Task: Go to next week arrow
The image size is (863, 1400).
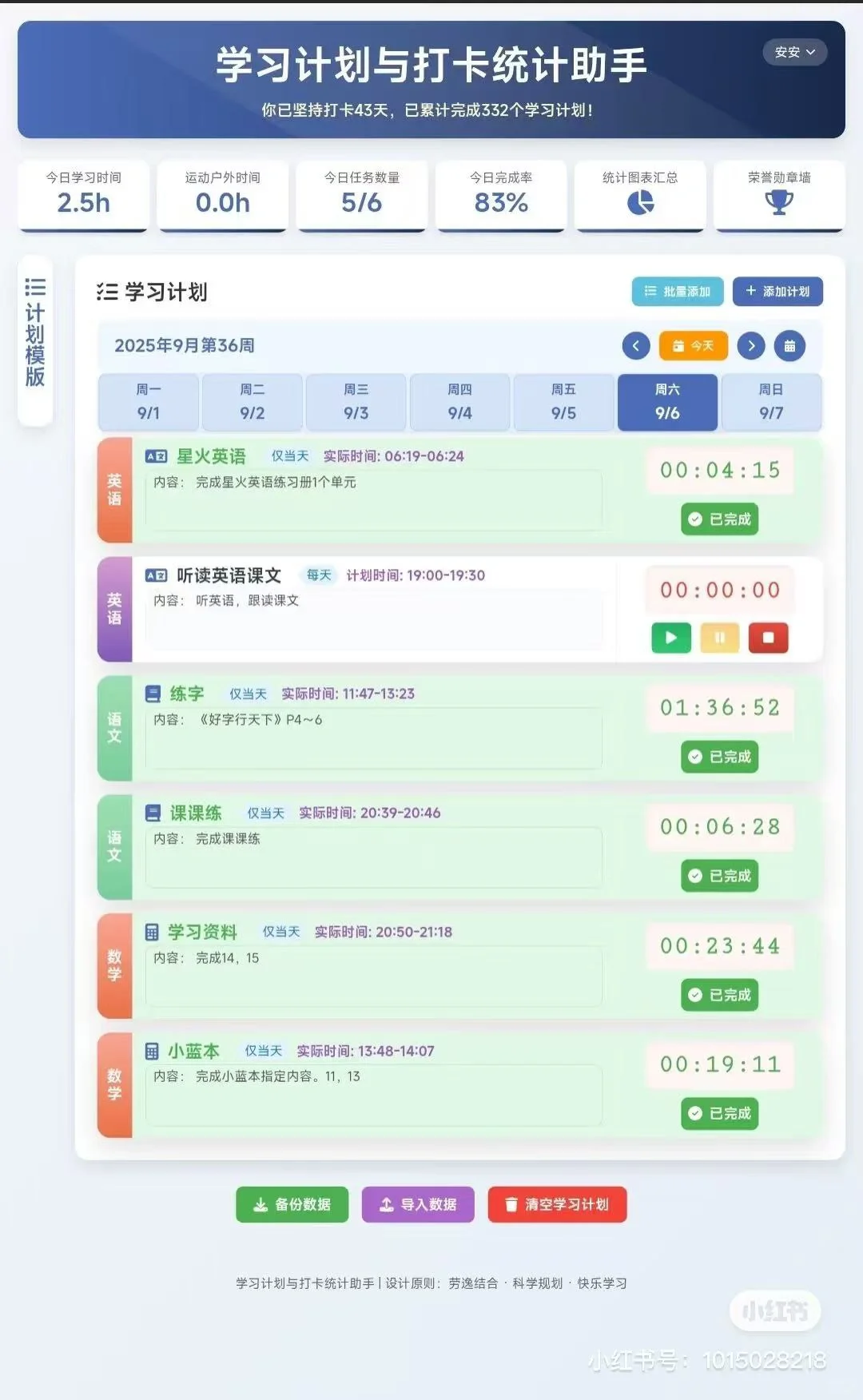Action: 751,346
